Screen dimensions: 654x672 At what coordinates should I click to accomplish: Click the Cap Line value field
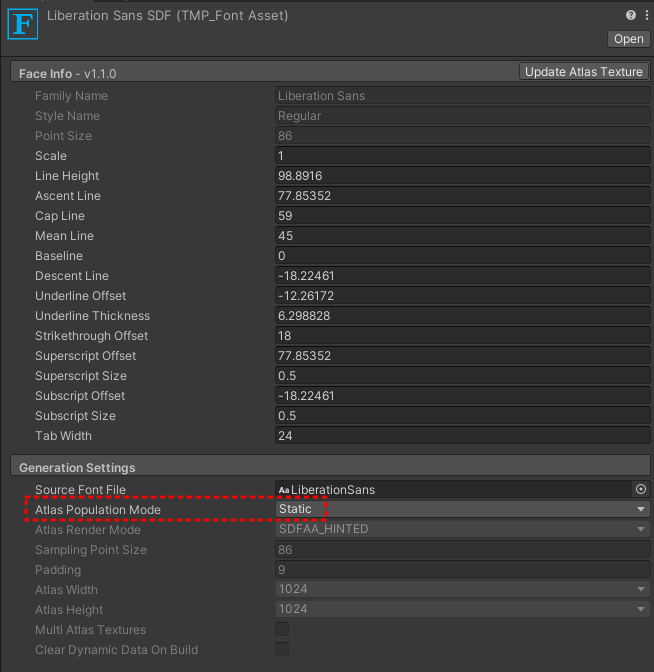click(462, 216)
